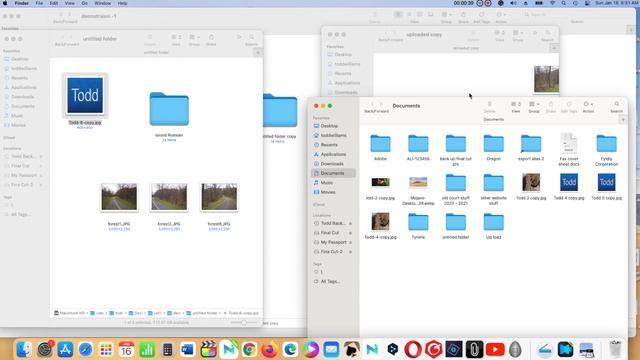The height and width of the screenshot is (360, 640).
Task: Select the export alias 2 folder alias
Action: (531, 144)
